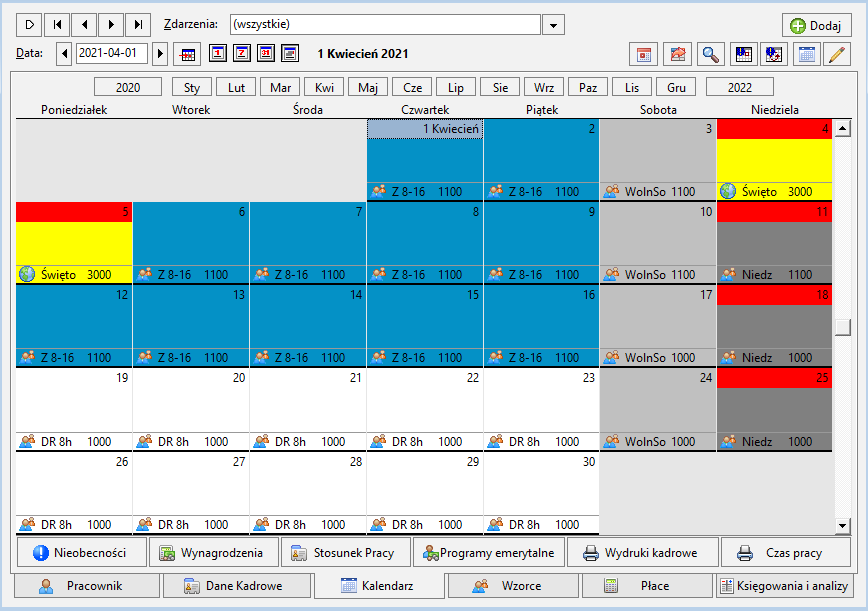The image size is (868, 611).
Task: Click the DR 8h 1000 entry on day 22
Action: coord(425,442)
